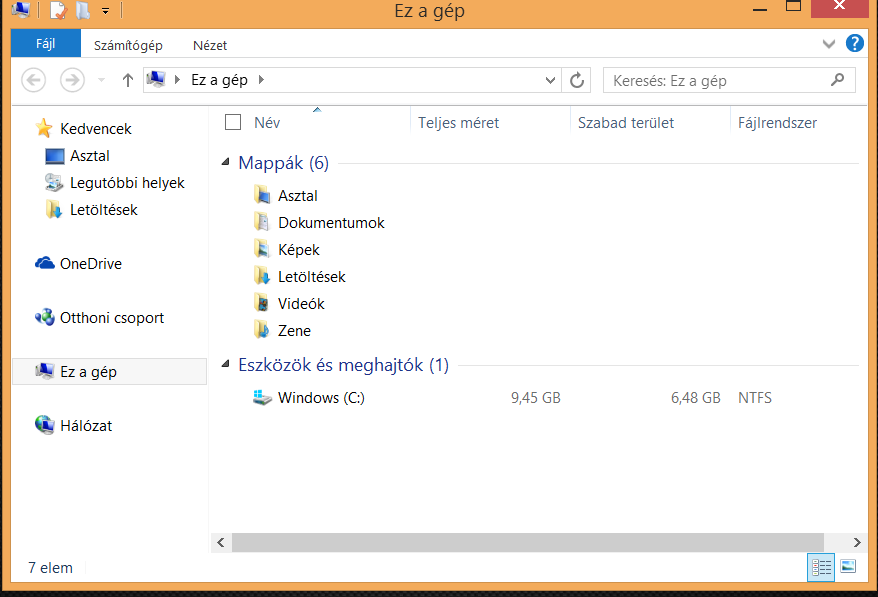Open Otthoni csoport icon in sidebar

(45, 318)
